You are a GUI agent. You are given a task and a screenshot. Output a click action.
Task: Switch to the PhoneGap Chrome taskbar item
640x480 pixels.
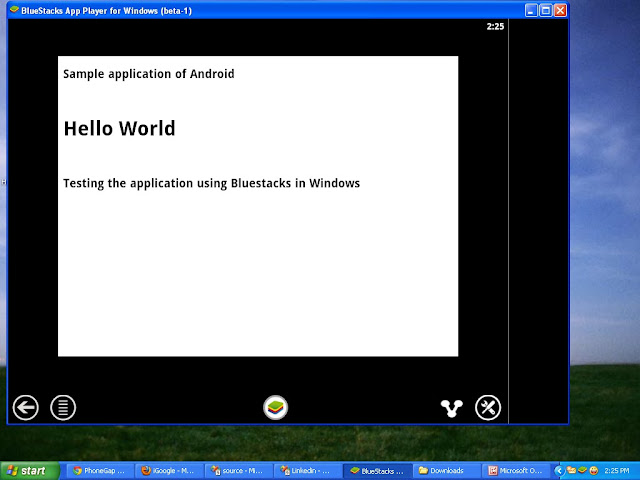click(x=100, y=471)
